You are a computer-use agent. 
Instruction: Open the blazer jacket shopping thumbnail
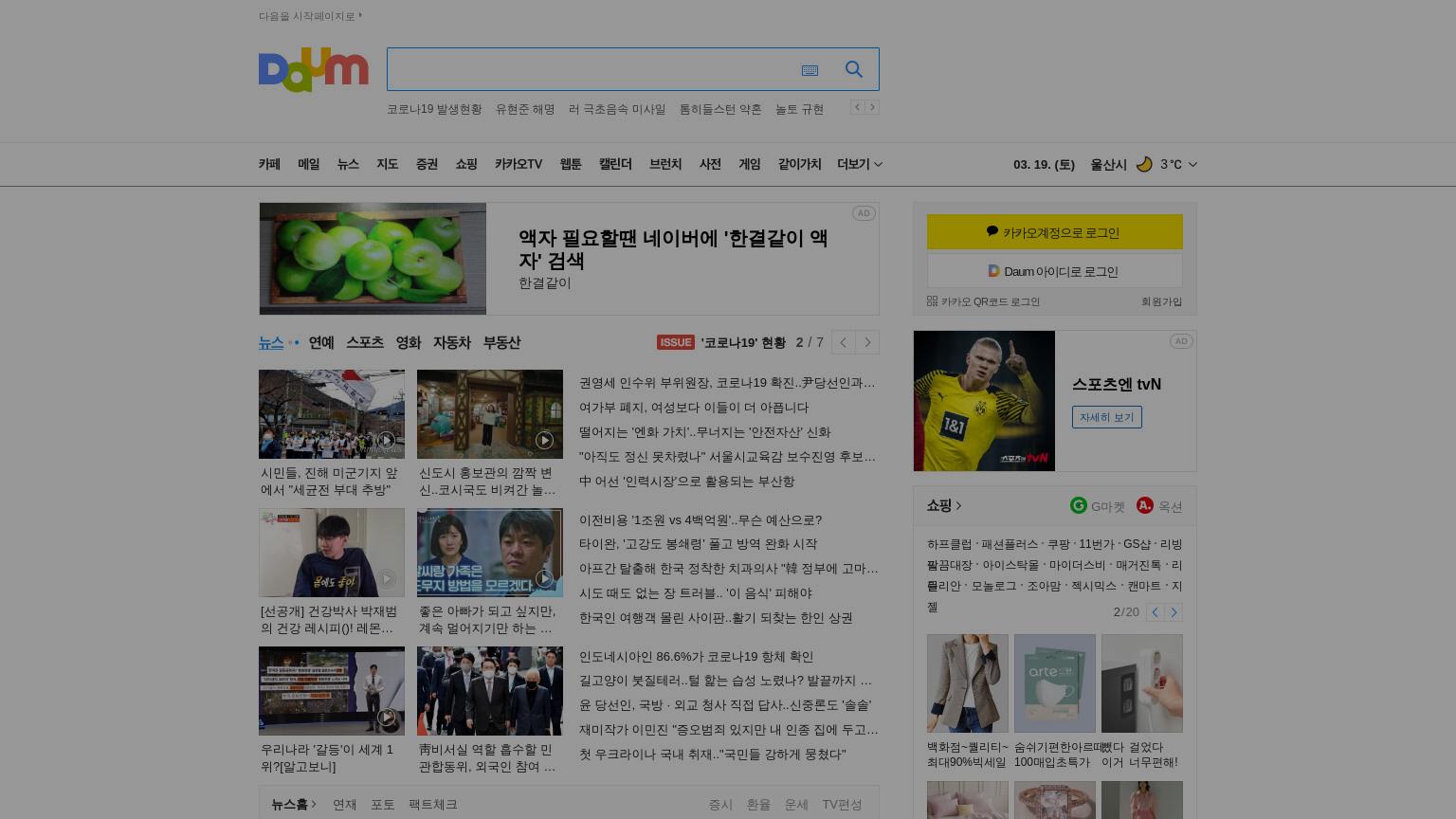968,683
